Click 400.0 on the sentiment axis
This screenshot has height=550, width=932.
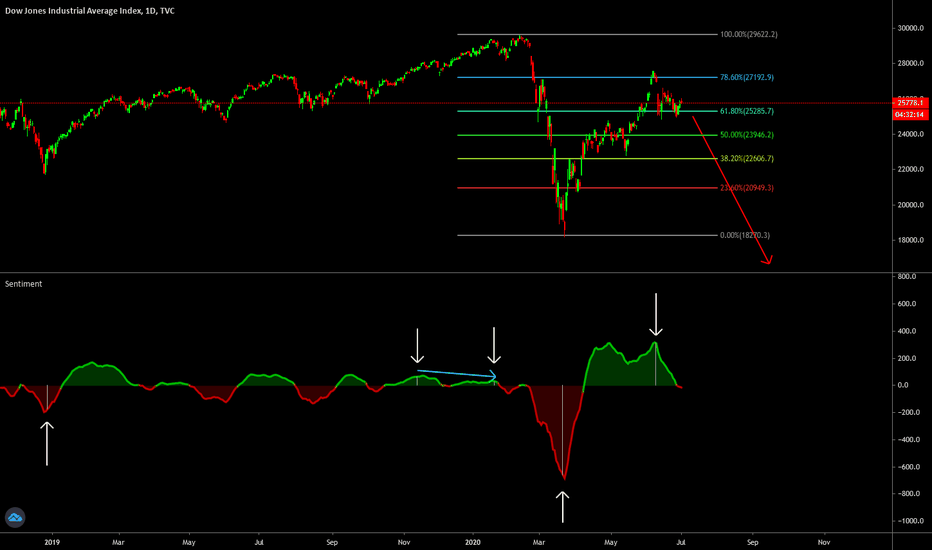click(907, 331)
